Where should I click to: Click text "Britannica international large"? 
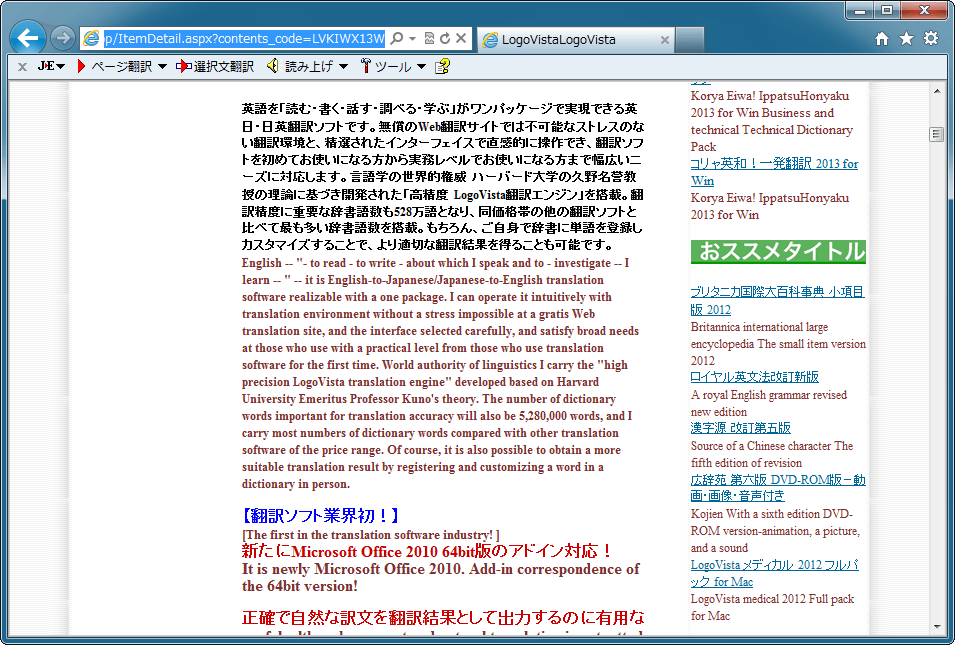tap(759, 327)
